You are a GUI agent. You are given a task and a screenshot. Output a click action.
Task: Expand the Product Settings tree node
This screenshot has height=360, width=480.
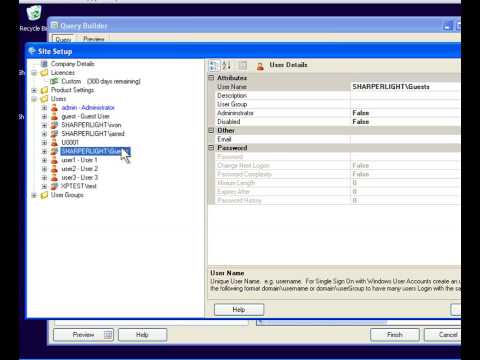click(x=34, y=90)
